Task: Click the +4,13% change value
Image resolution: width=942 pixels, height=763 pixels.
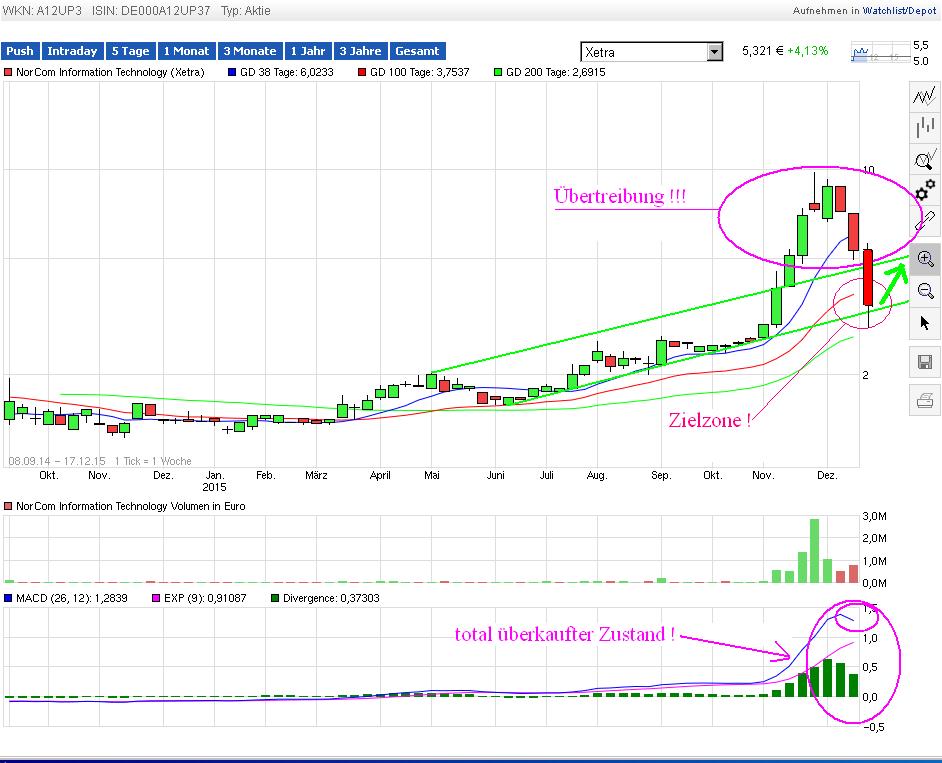Action: click(807, 51)
